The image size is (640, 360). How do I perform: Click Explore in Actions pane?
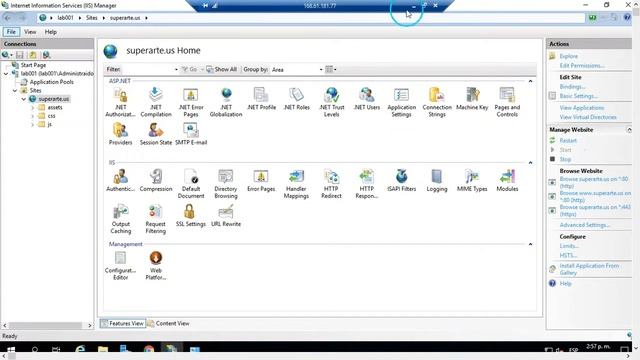click(x=568, y=56)
